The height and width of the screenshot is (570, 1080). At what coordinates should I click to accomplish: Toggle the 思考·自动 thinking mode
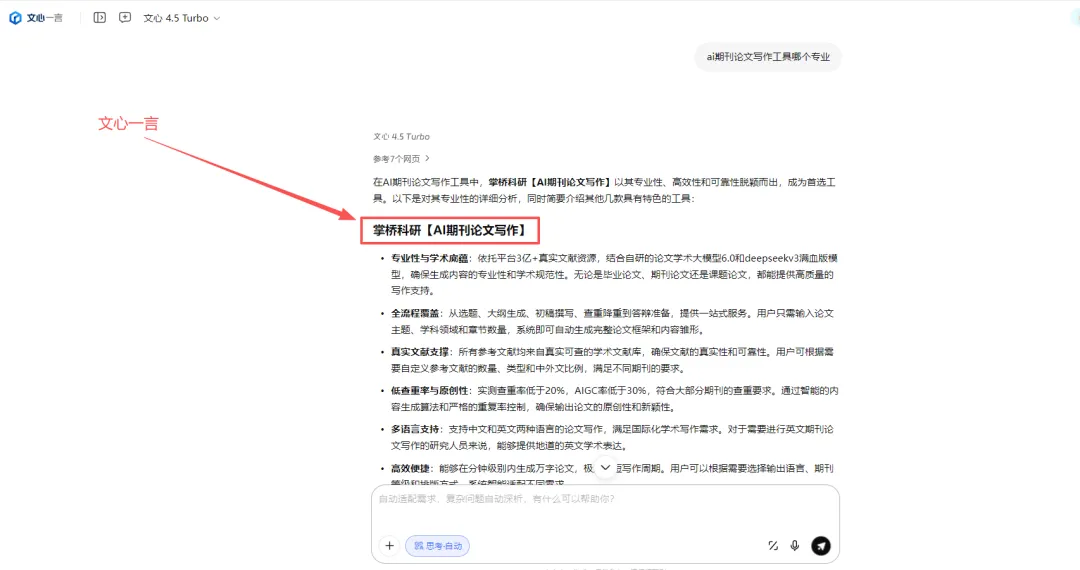point(438,546)
